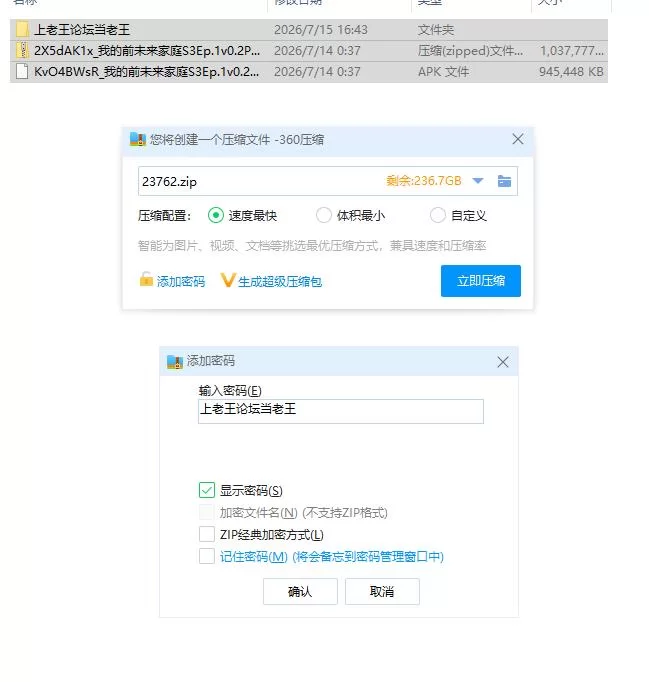
Task: Browse for destination with the folder icon
Action: 504,181
